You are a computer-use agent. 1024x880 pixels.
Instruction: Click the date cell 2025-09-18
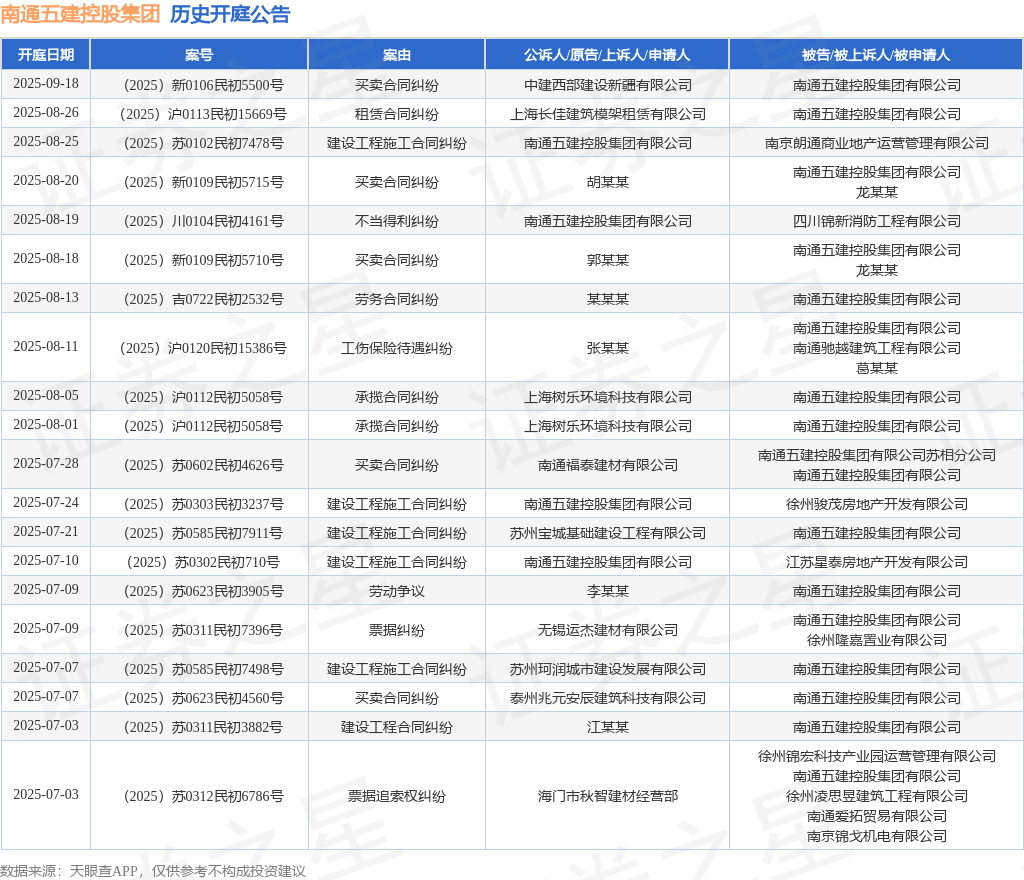point(46,84)
